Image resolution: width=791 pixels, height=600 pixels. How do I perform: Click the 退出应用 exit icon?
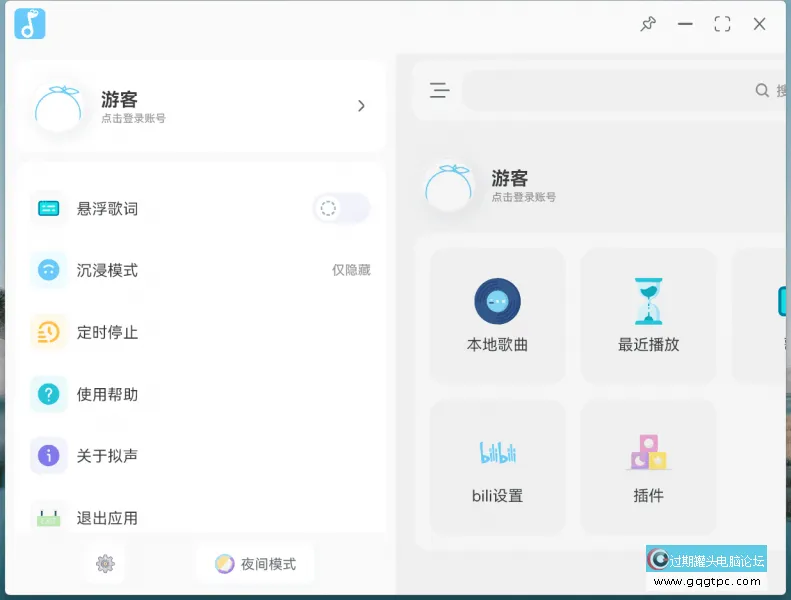[x=48, y=518]
